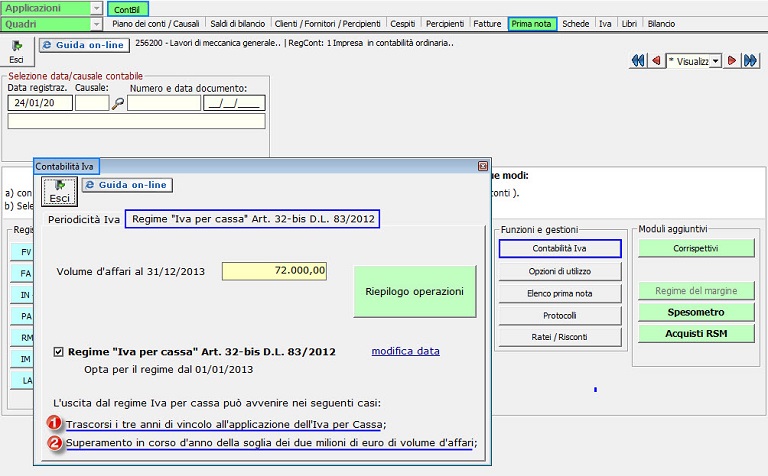
Task: Click the Causale input field
Action: [x=92, y=103]
